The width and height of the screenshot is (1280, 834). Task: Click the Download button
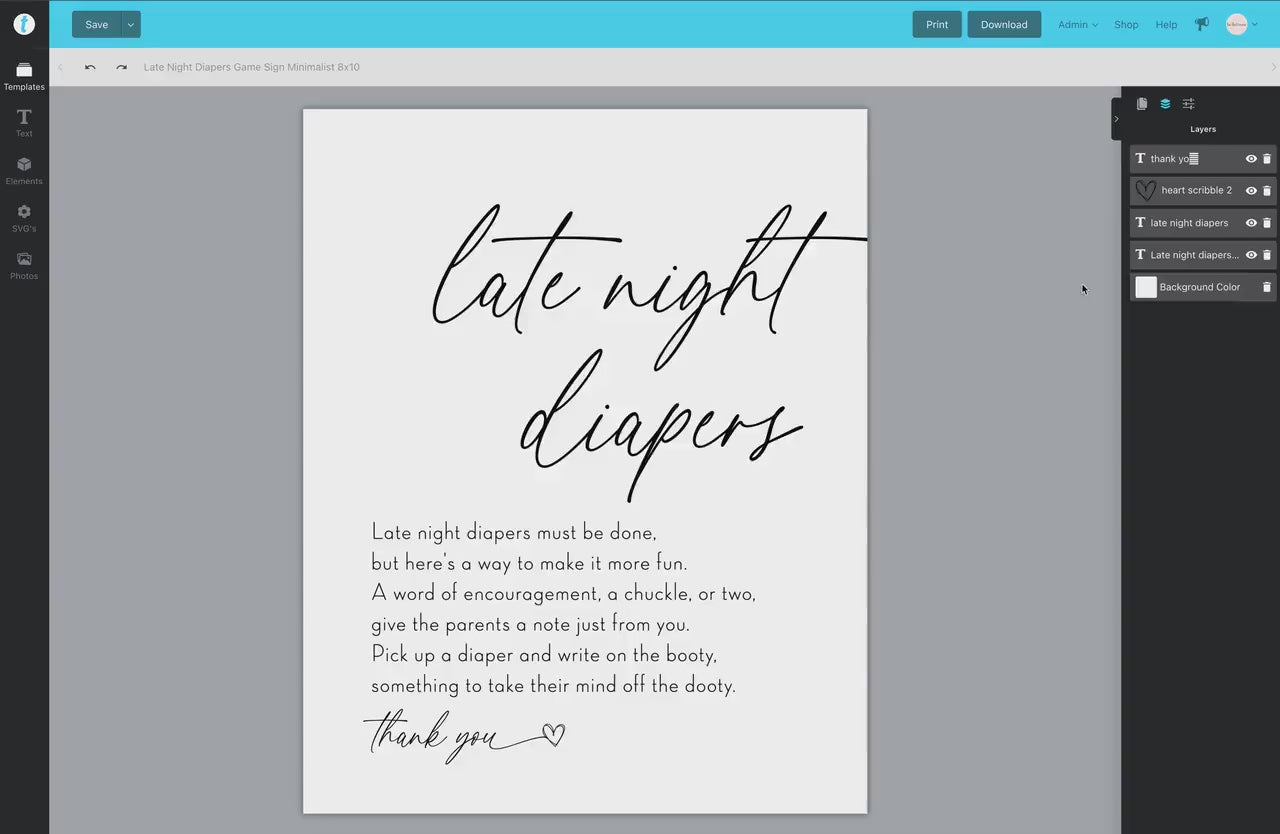(1004, 25)
